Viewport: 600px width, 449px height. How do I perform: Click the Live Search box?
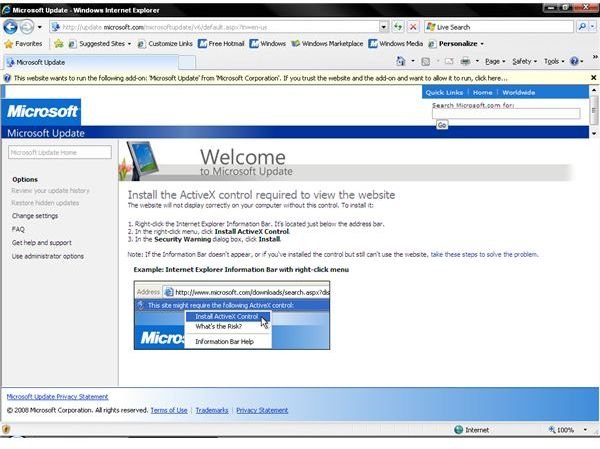pyautogui.click(x=499, y=27)
